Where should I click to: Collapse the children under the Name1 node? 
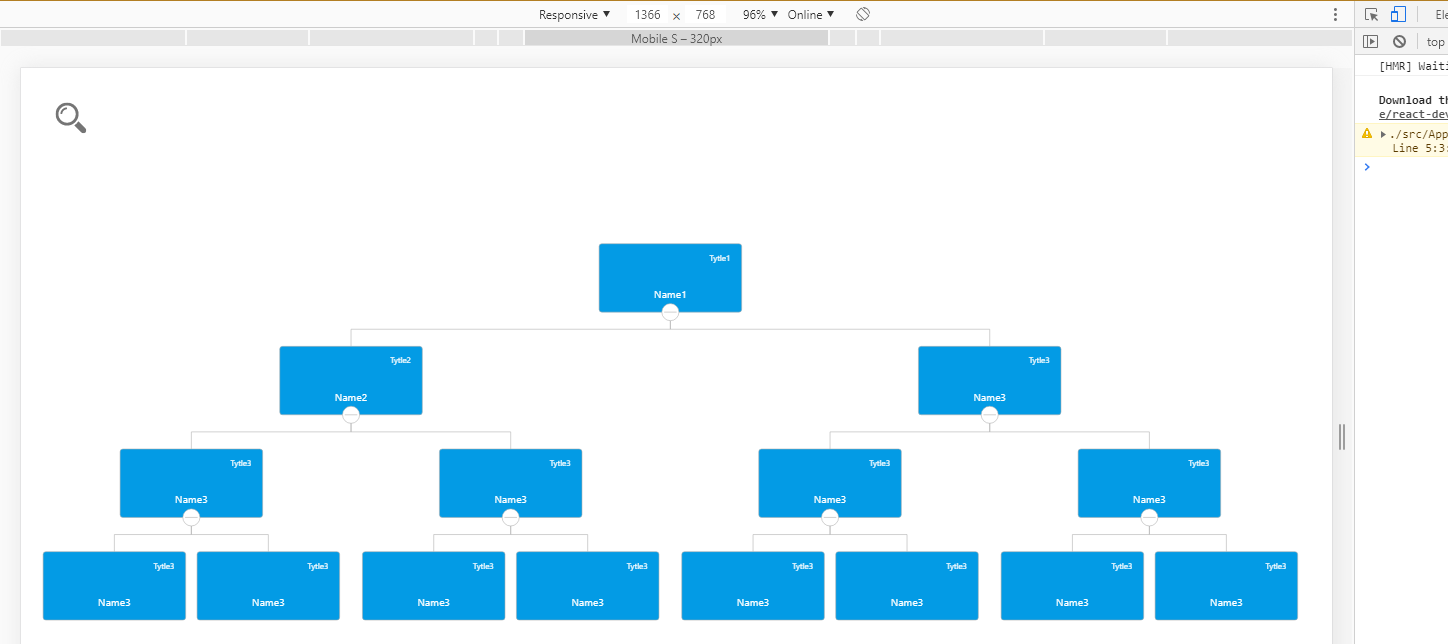pos(670,310)
